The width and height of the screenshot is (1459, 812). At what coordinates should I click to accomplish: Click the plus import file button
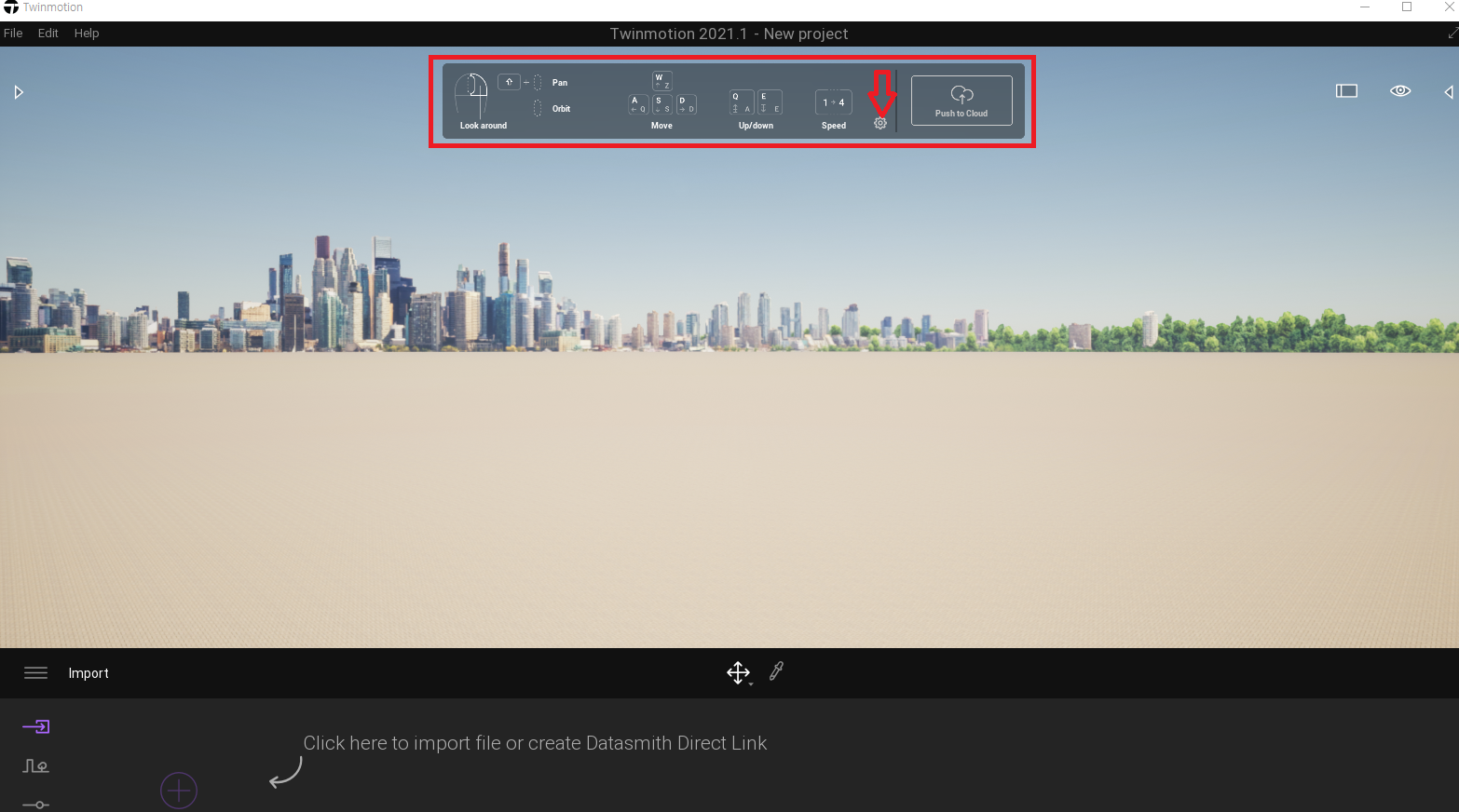pos(179,791)
